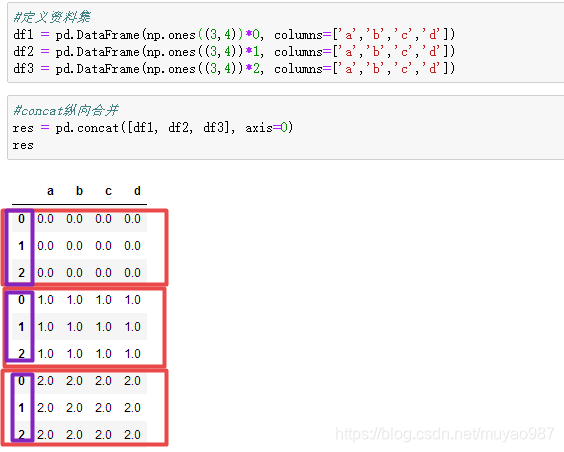Click the df3 DataFrame definition line
564x452 pixels.
pos(234,69)
